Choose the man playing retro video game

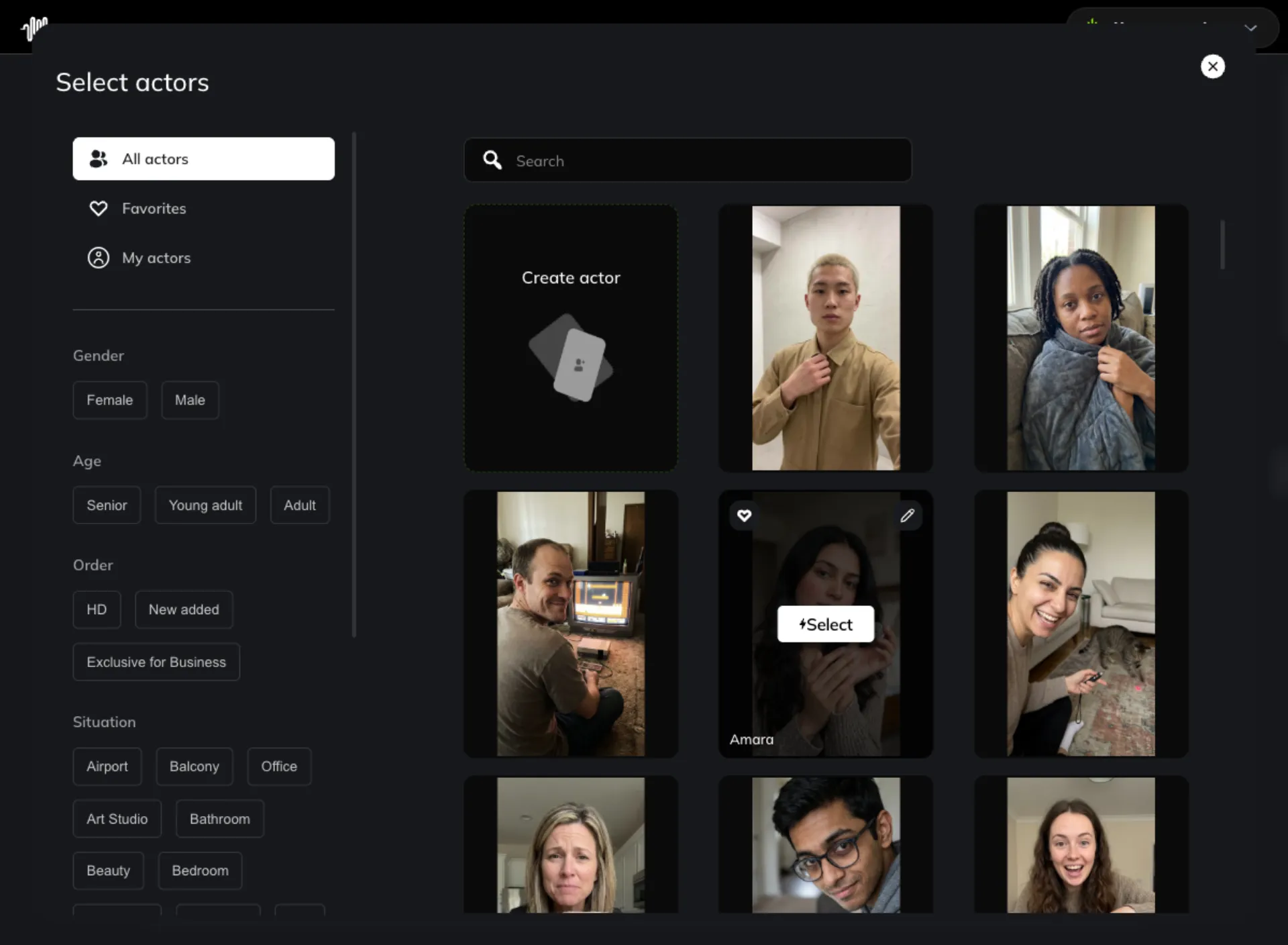(x=571, y=624)
